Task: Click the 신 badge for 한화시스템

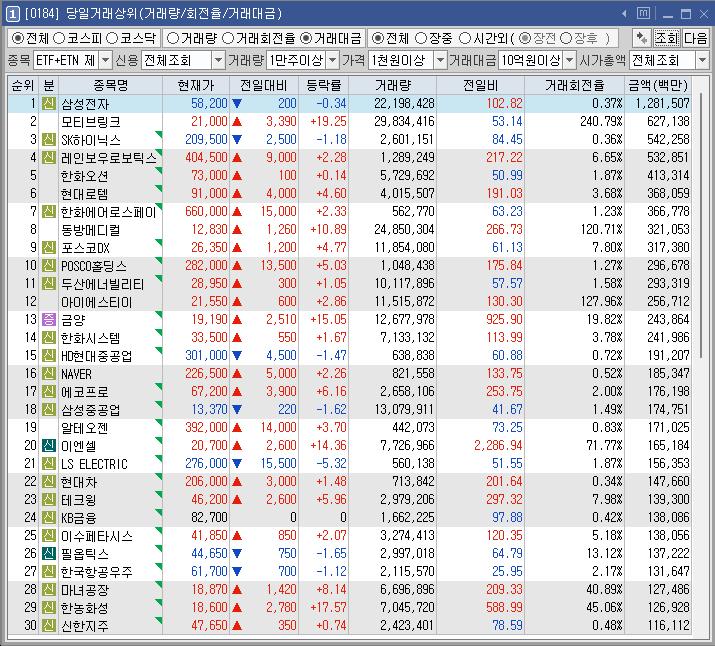Action: (49, 337)
